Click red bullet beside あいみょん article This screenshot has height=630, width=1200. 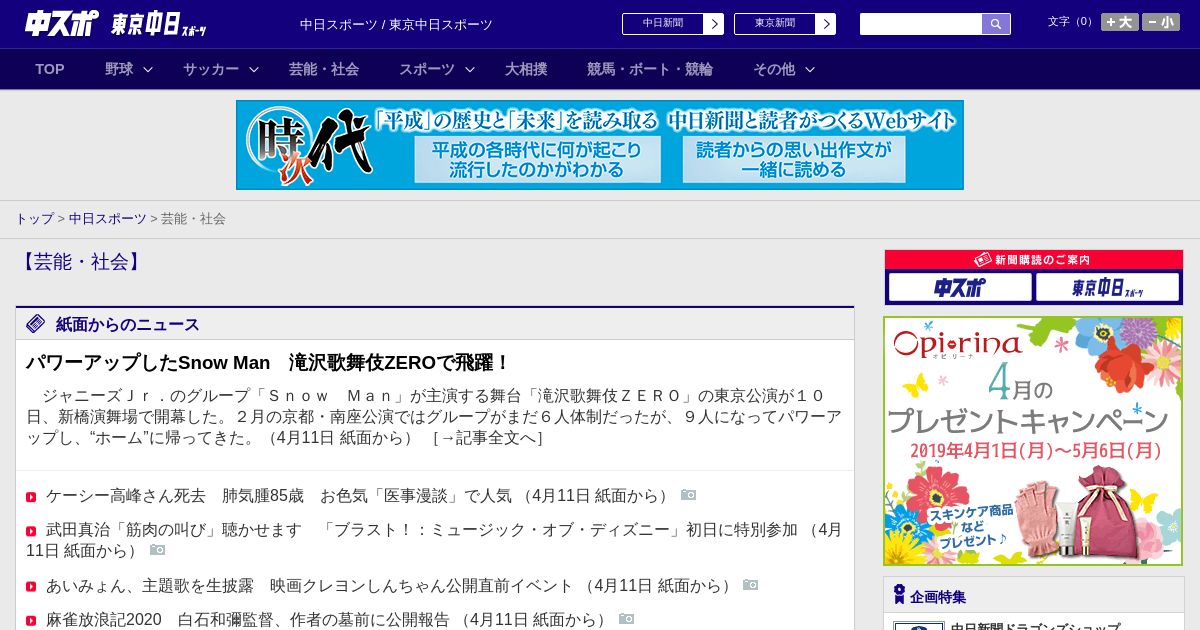tap(31, 587)
